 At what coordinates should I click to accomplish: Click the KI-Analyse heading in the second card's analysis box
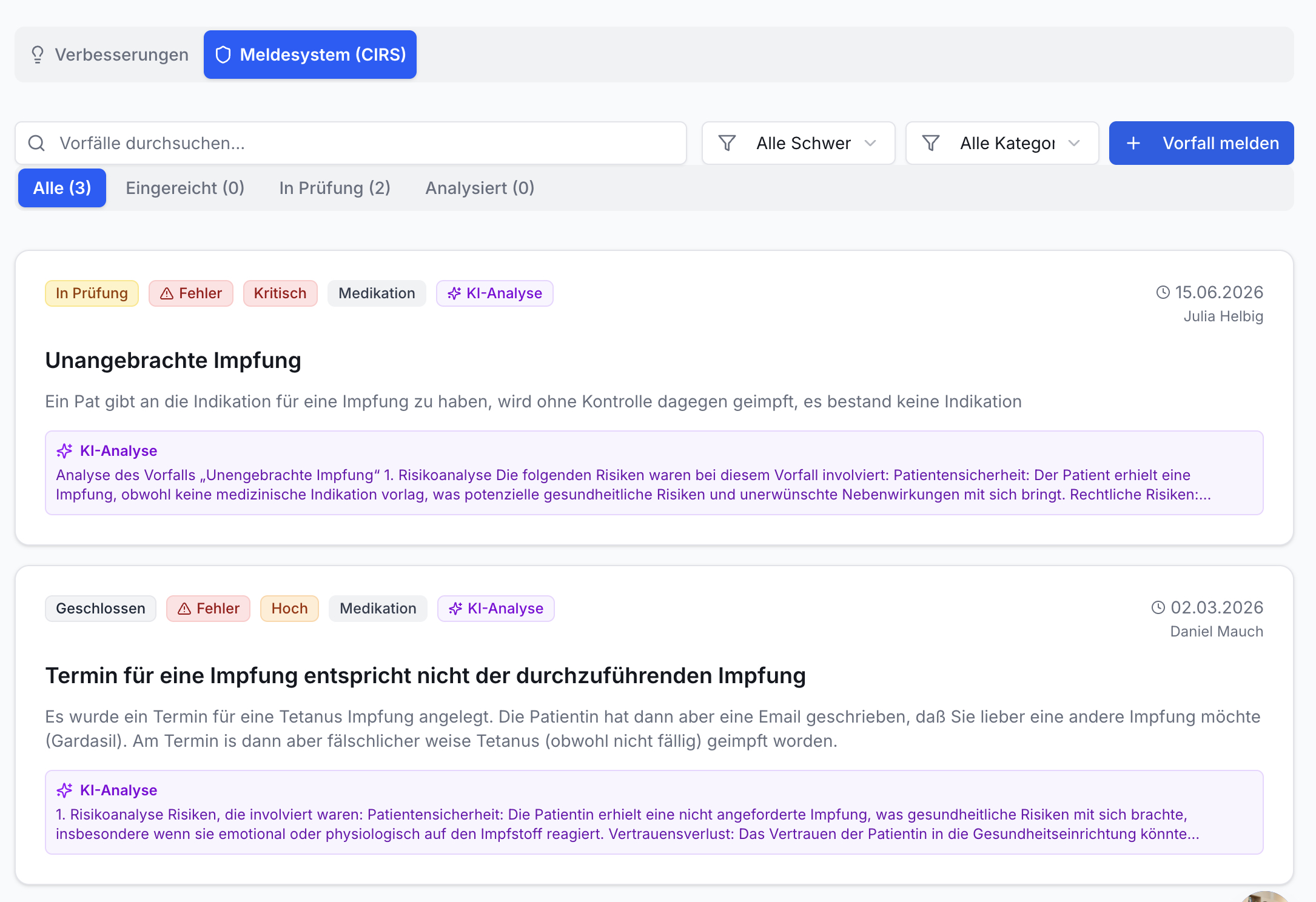[x=118, y=790]
